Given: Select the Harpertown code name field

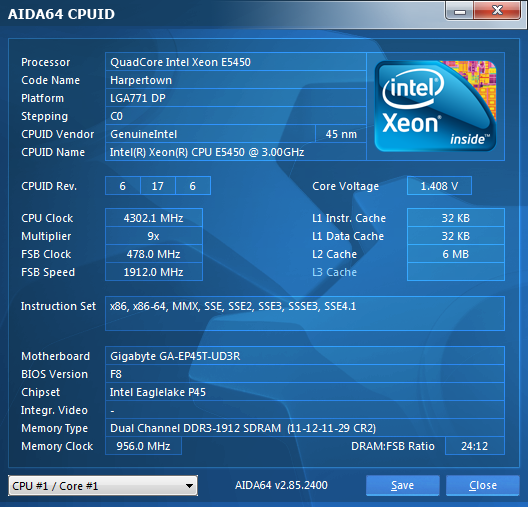Looking at the screenshot, I should click(236, 80).
